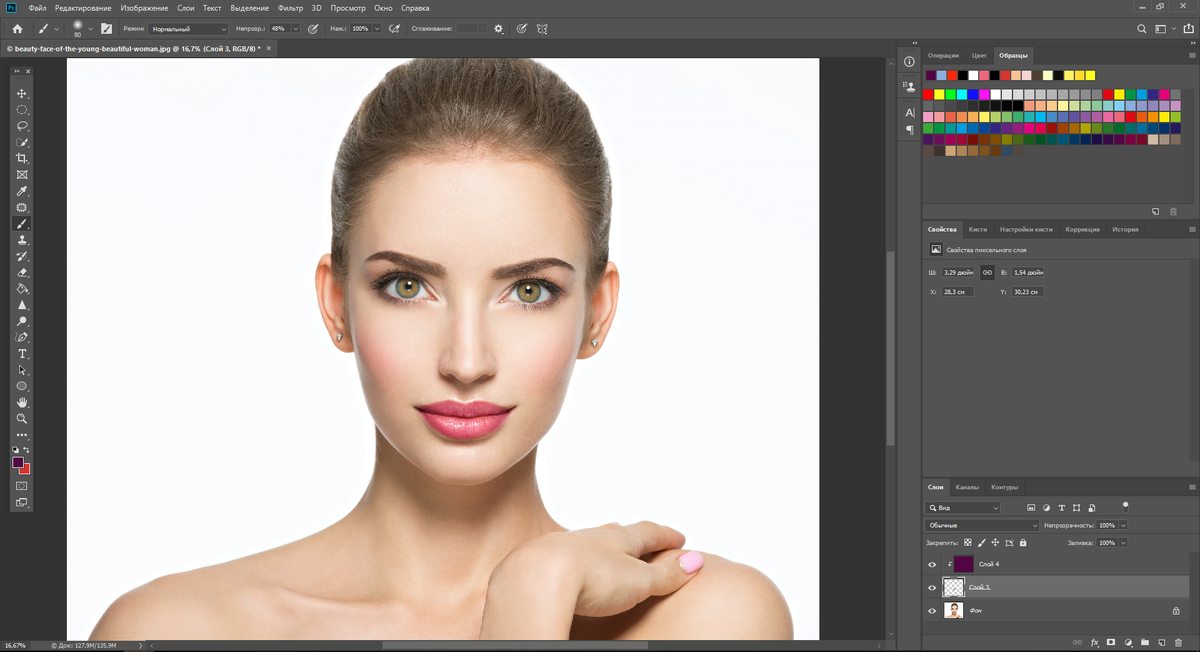The image size is (1200, 652).
Task: Switch to the Цвет tab
Action: click(x=979, y=55)
